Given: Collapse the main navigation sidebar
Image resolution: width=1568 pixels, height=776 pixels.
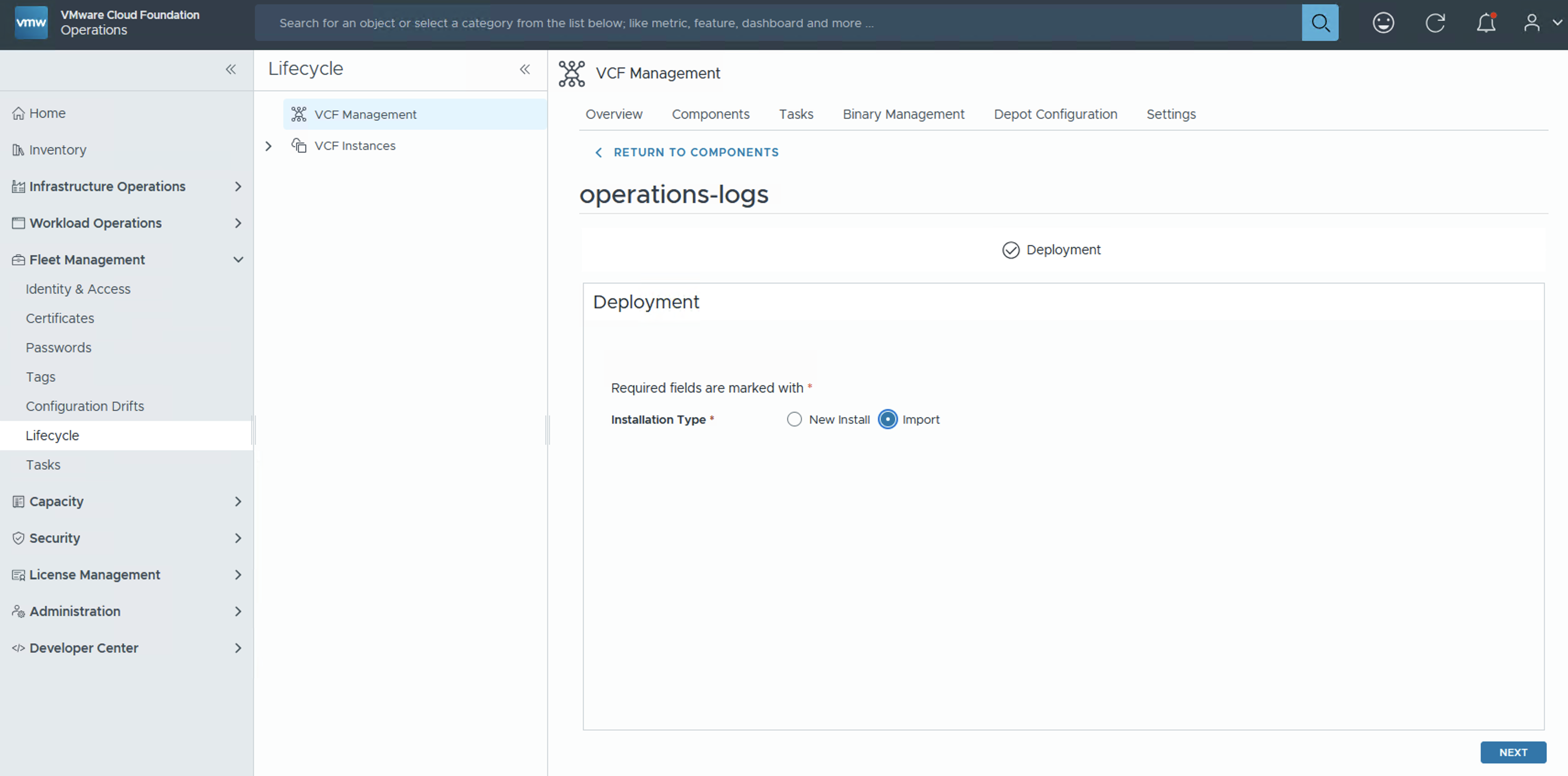Looking at the screenshot, I should (x=230, y=69).
